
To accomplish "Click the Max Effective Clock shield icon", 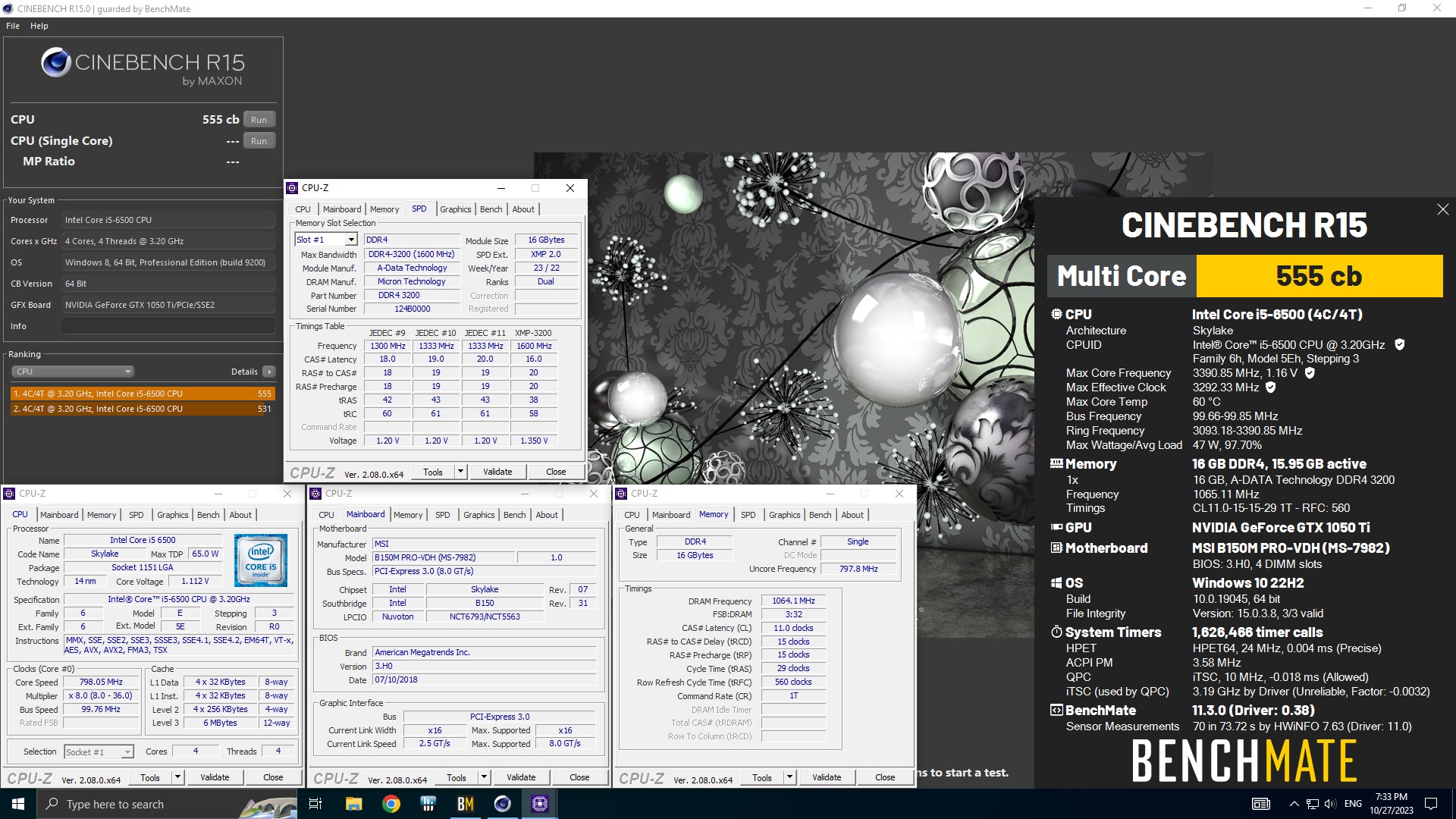I will pyautogui.click(x=1271, y=387).
